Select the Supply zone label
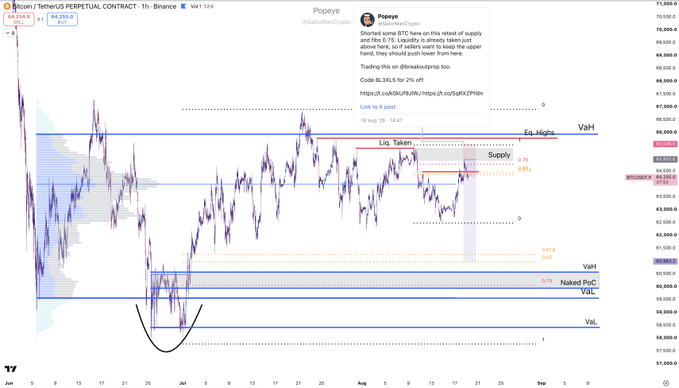Image resolution: width=679 pixels, height=388 pixels. (499, 155)
